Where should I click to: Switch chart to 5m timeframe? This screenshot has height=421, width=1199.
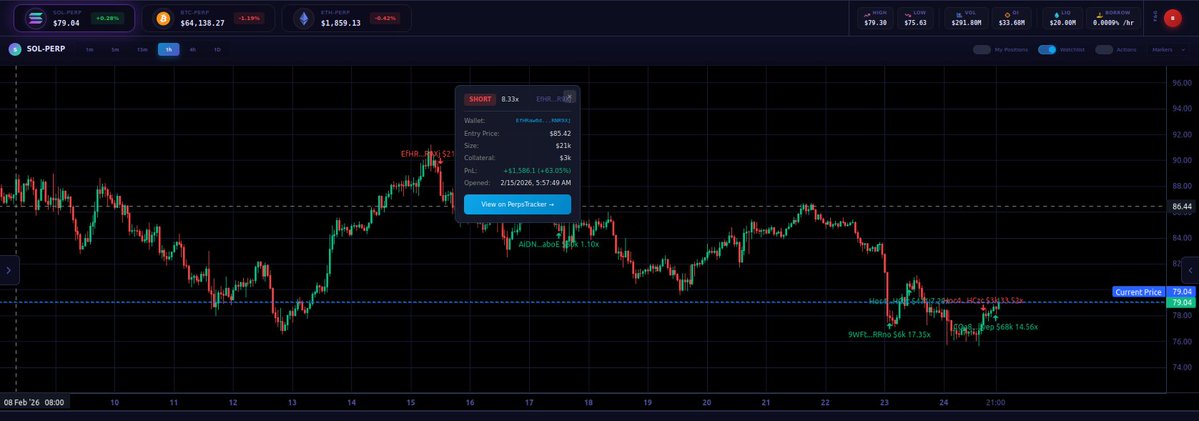(115, 50)
